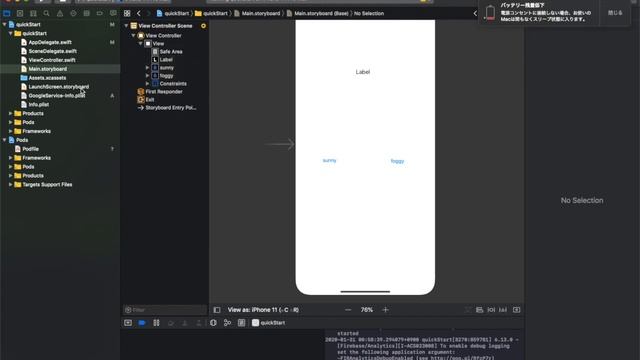This screenshot has height=360, width=640.
Task: Expand the sunny button in outline
Action: tap(147, 68)
